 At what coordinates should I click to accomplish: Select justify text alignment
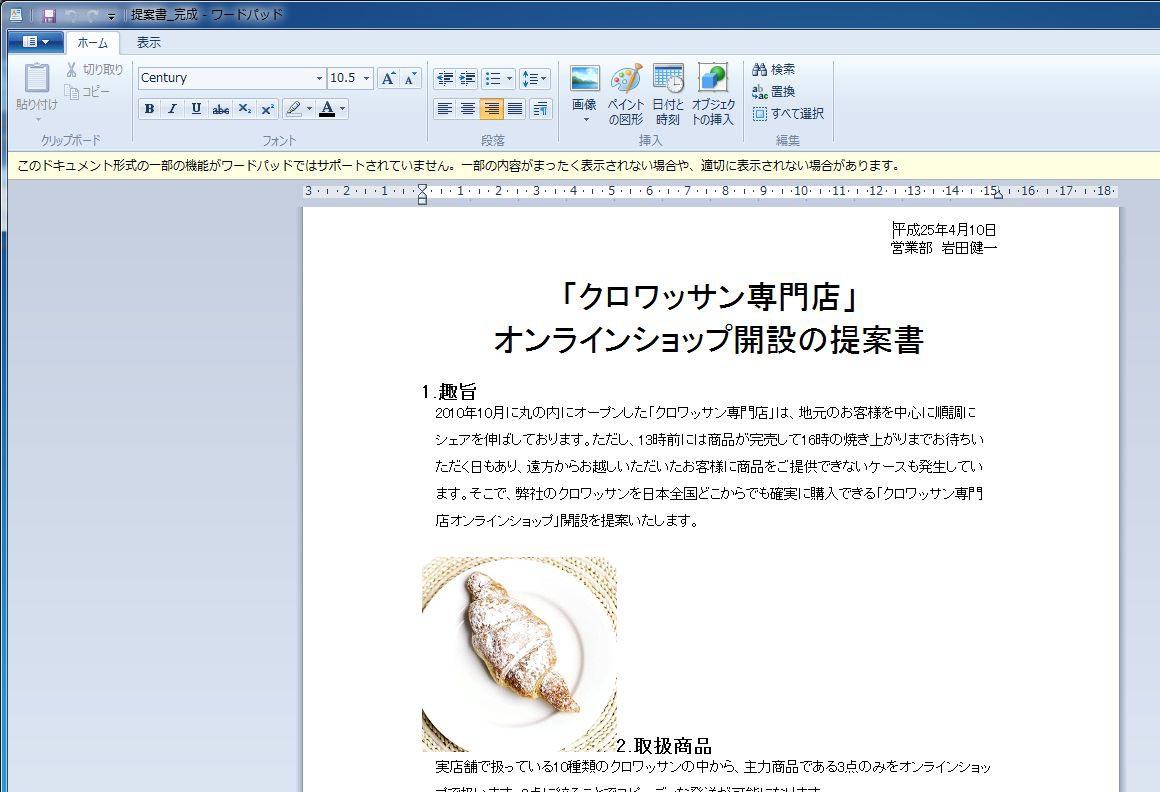pyautogui.click(x=515, y=109)
